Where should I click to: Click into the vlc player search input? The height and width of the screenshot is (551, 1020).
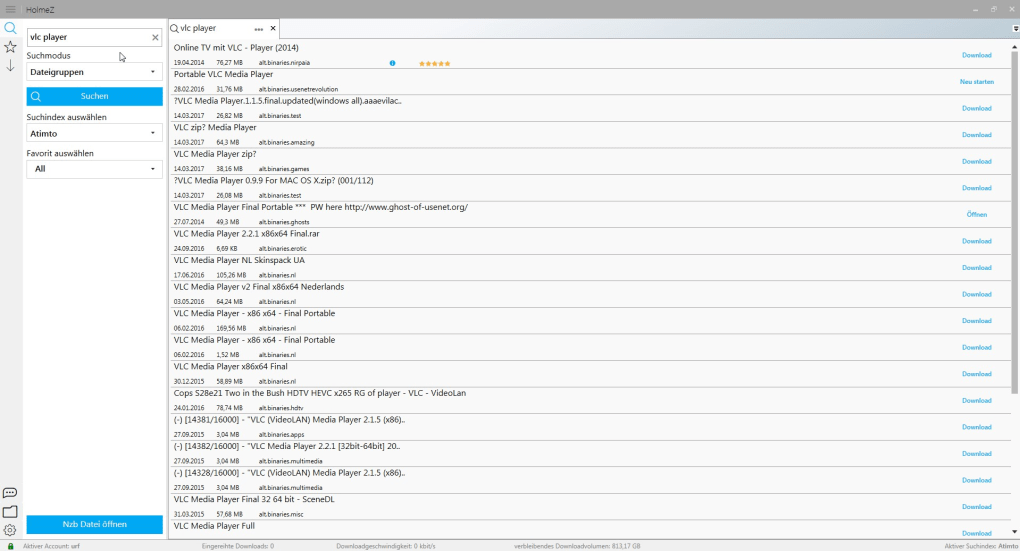coord(88,37)
